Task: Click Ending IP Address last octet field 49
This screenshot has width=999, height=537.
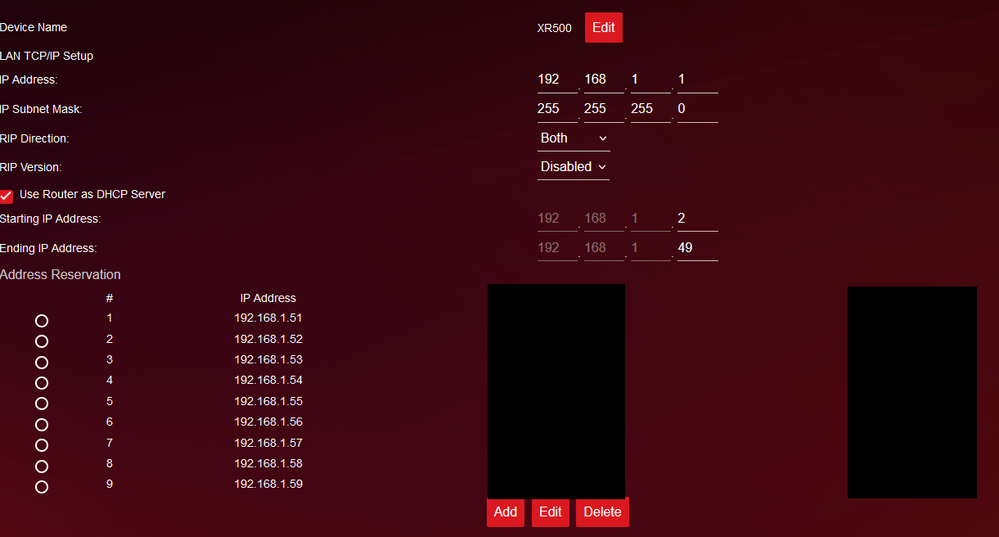Action: 697,248
